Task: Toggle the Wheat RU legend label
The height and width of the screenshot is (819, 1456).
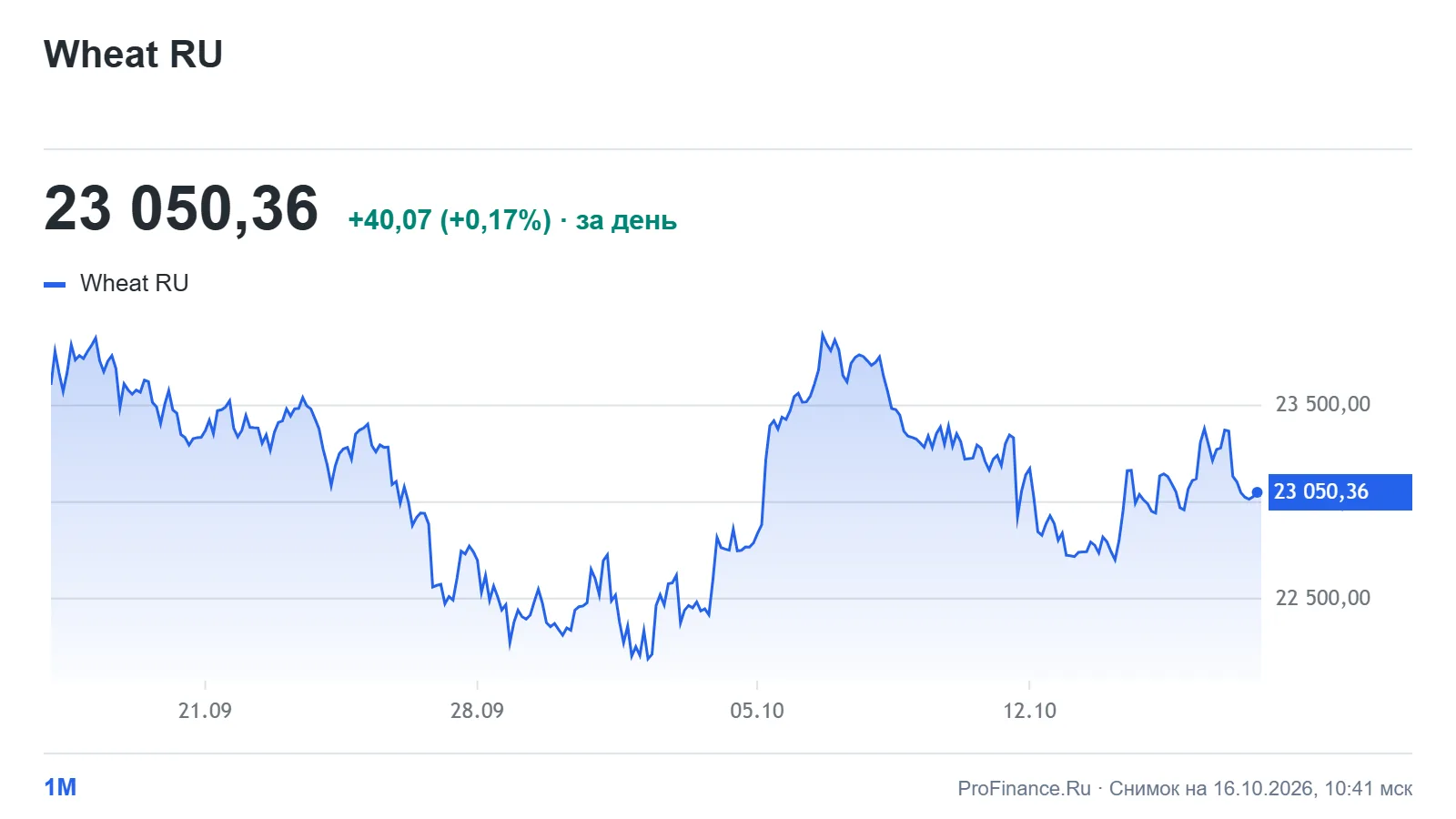Action: point(134,283)
